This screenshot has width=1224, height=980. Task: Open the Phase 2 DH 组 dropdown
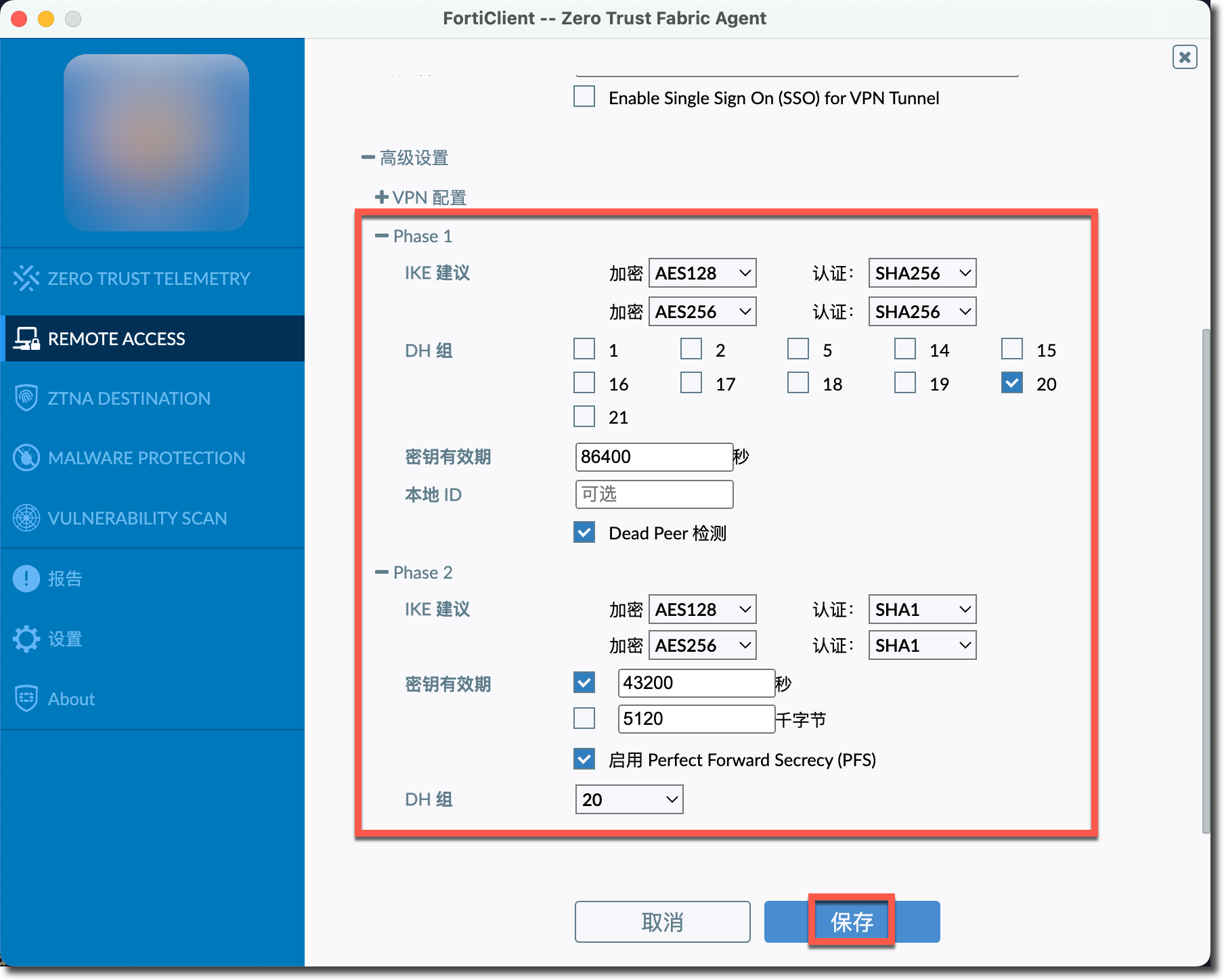[629, 799]
